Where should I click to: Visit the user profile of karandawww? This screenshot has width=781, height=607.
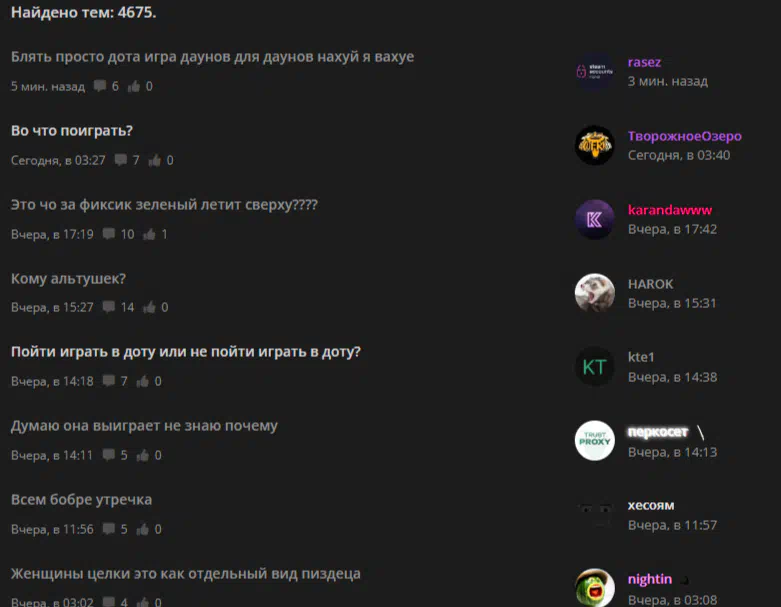coord(669,210)
